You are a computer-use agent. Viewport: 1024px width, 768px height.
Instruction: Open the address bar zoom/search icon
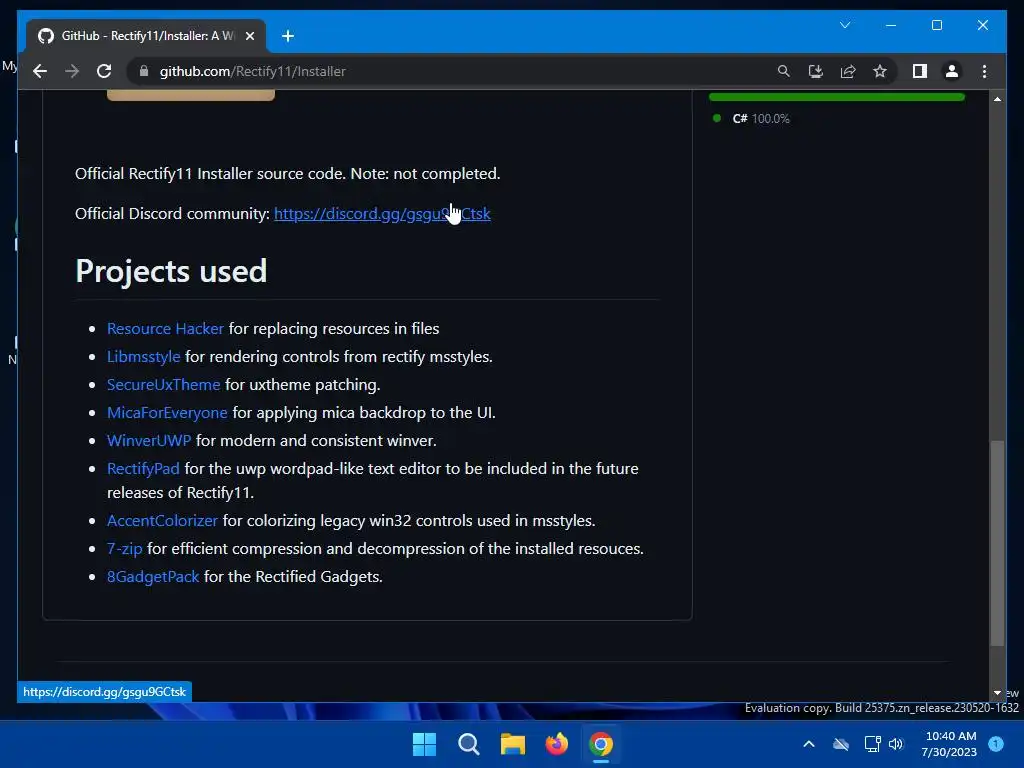point(784,71)
